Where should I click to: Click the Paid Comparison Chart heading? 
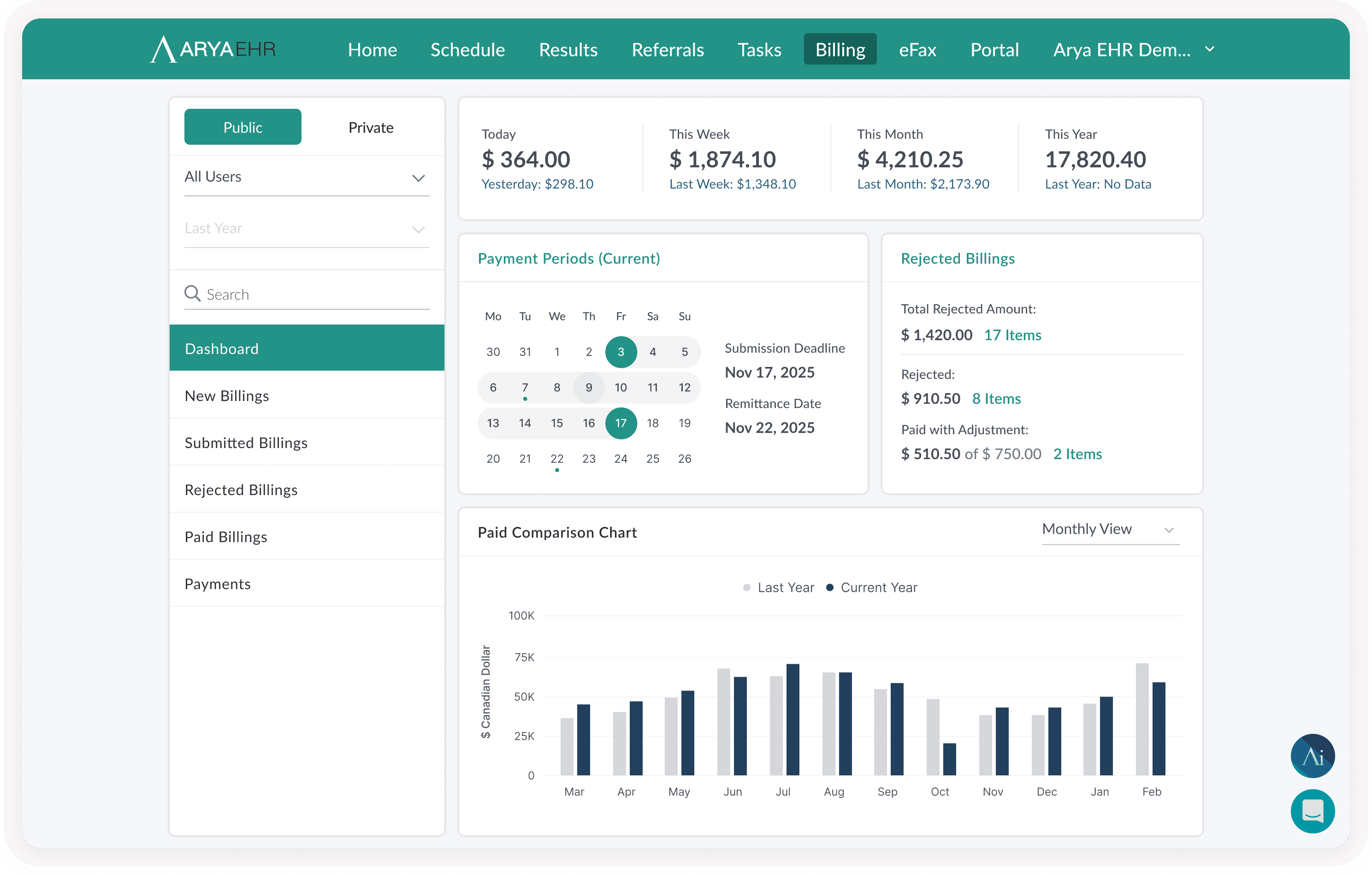[x=556, y=533]
